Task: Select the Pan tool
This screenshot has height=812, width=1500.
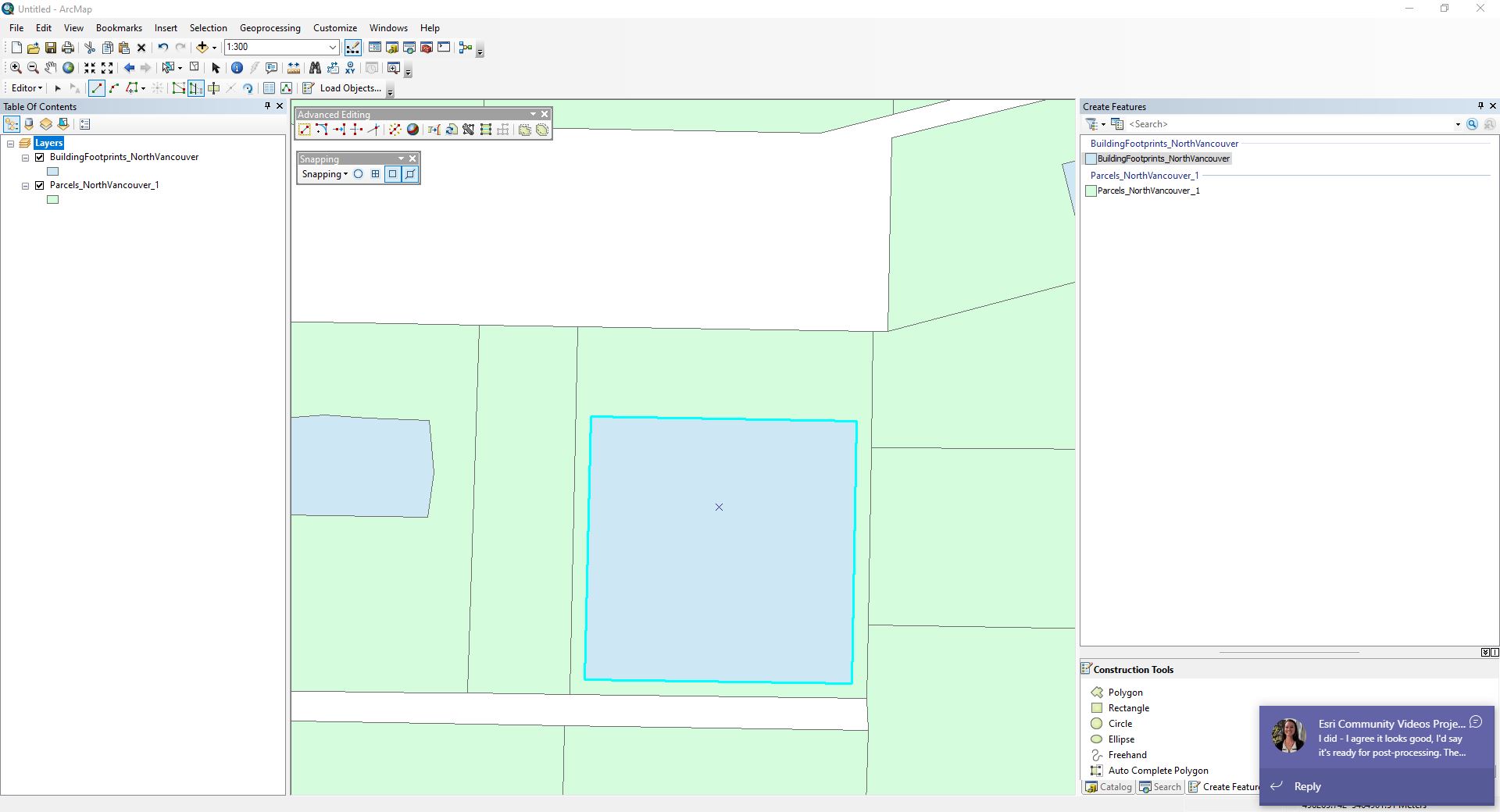Action: [x=50, y=68]
